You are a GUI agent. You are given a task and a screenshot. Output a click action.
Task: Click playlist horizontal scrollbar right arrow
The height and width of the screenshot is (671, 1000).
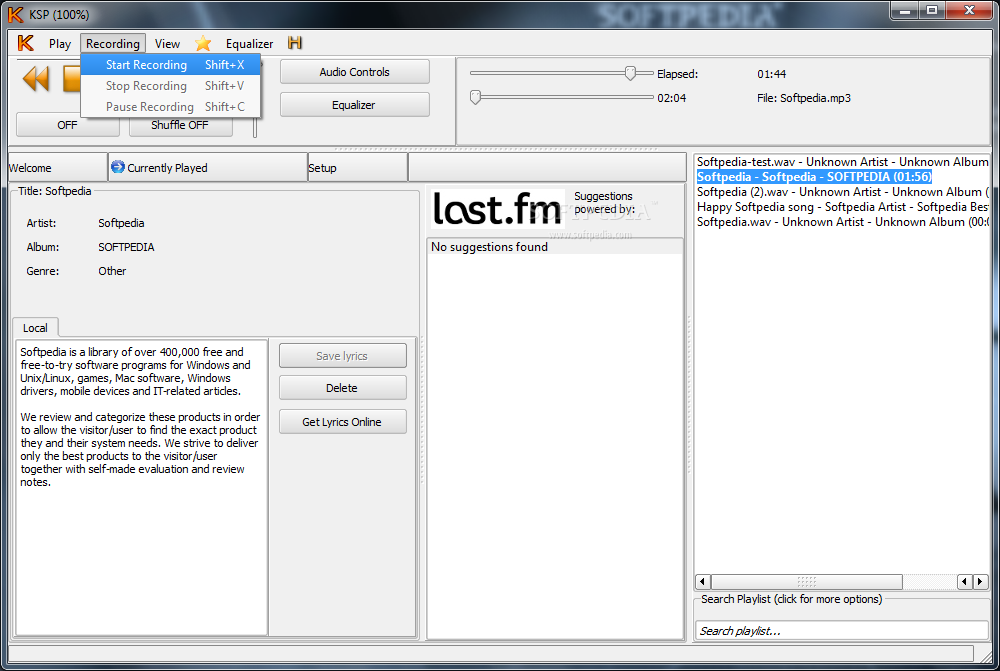coord(980,582)
